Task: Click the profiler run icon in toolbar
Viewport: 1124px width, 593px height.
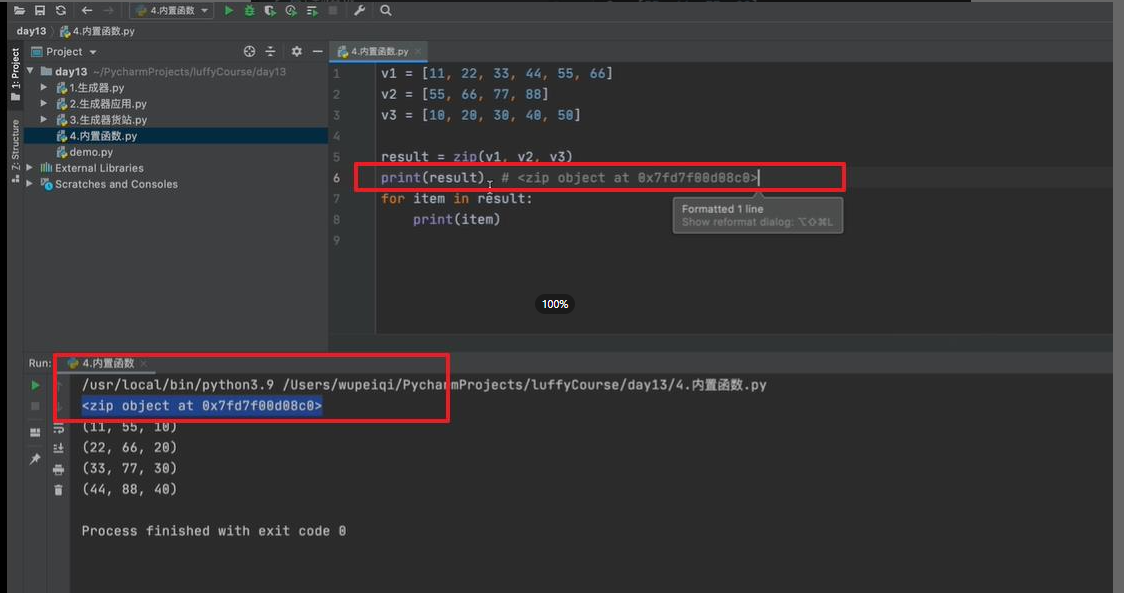Action: [x=291, y=10]
